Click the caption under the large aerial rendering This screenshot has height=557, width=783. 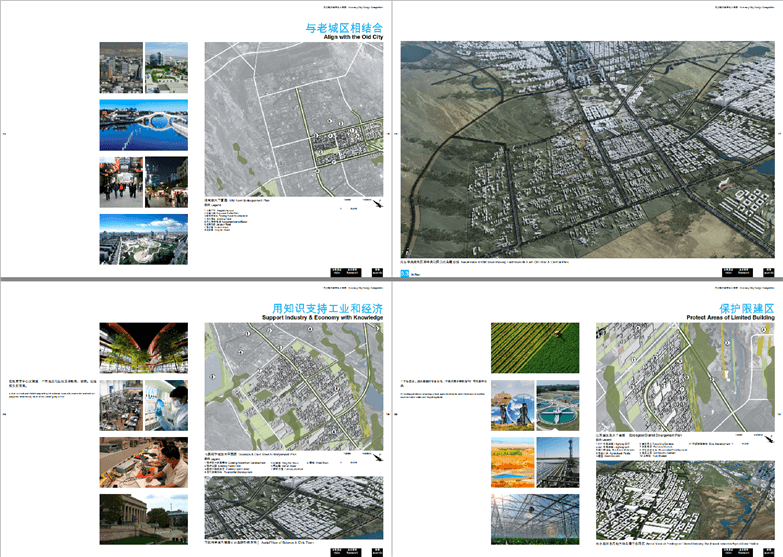pyautogui.click(x=484, y=262)
